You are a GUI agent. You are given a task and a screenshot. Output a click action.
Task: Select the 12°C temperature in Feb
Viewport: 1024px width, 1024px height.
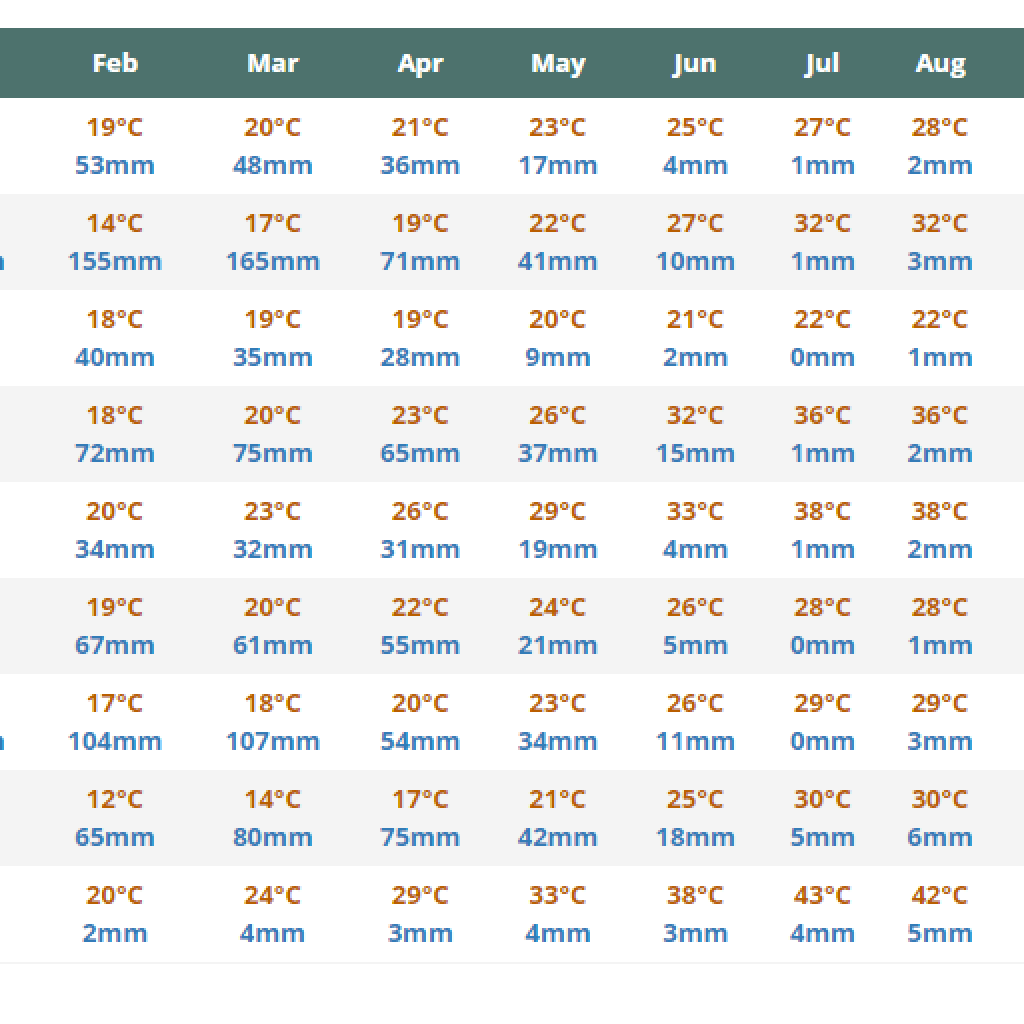click(115, 799)
